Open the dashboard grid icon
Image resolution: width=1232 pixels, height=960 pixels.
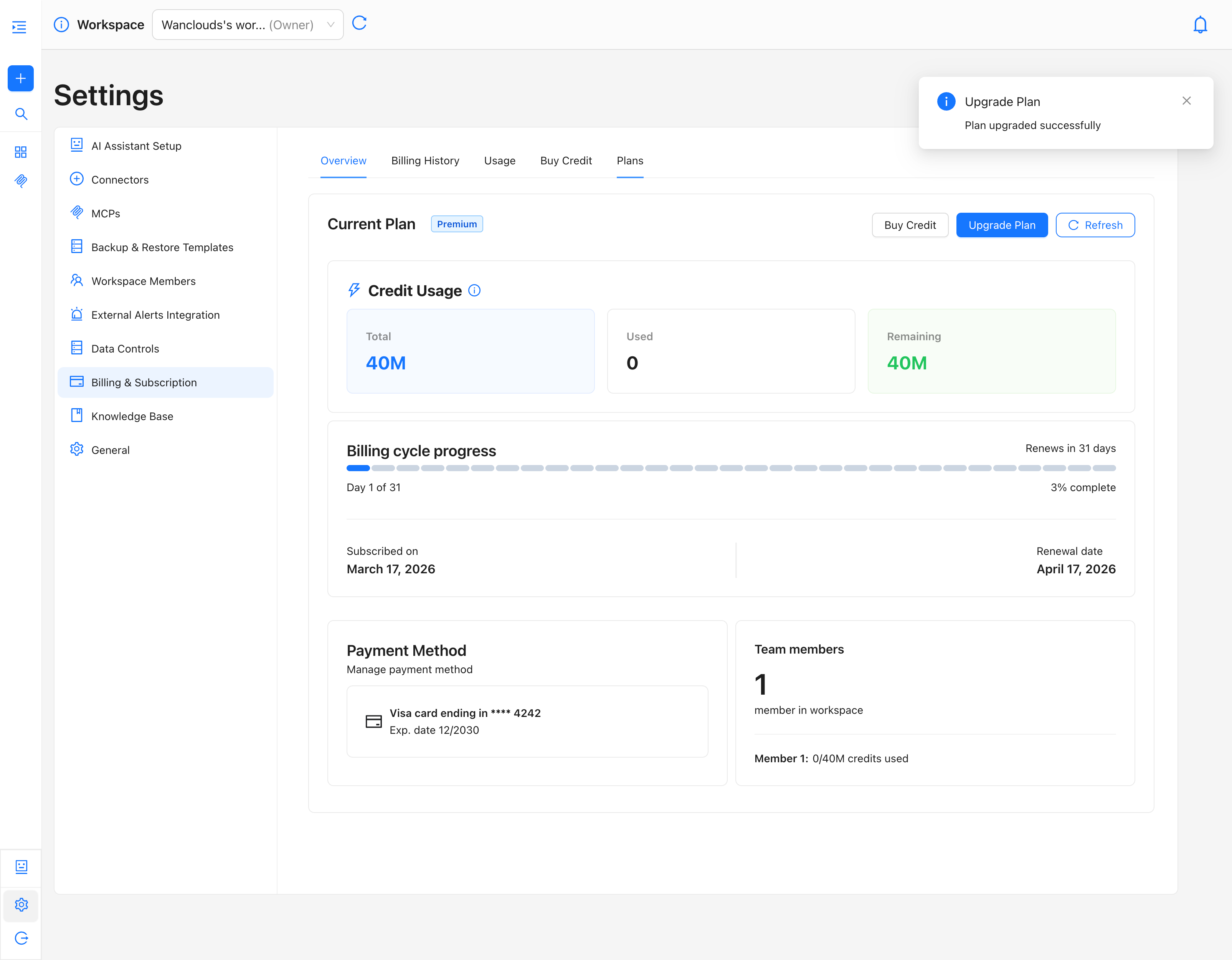pyautogui.click(x=21, y=152)
